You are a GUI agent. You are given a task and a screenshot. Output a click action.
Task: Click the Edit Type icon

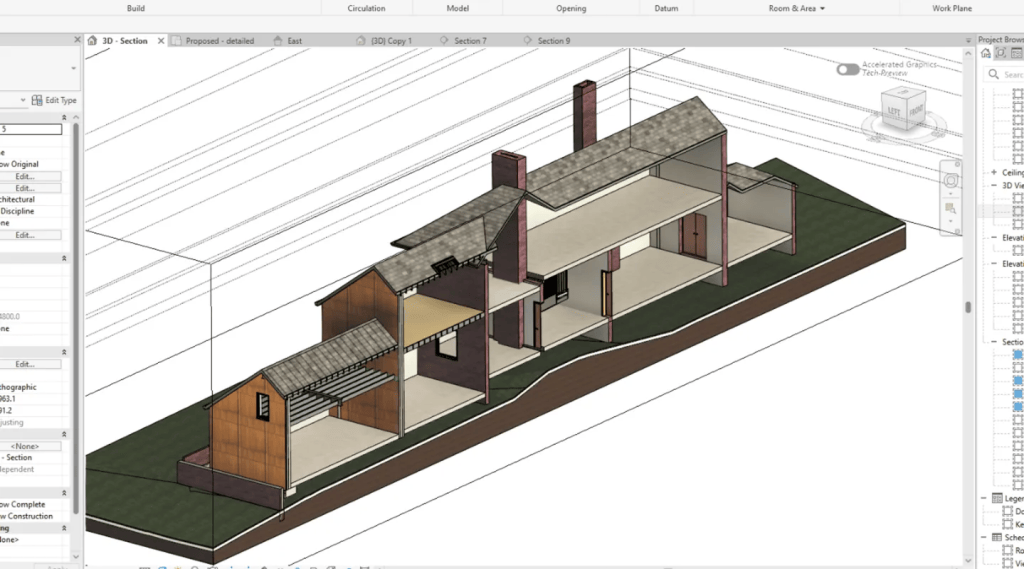pyautogui.click(x=37, y=100)
